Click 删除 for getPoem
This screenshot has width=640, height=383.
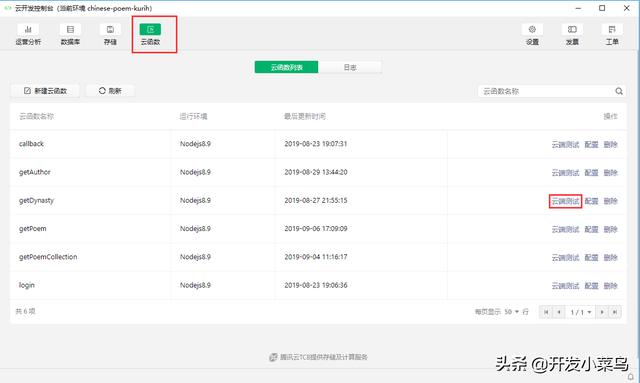[x=611, y=229]
